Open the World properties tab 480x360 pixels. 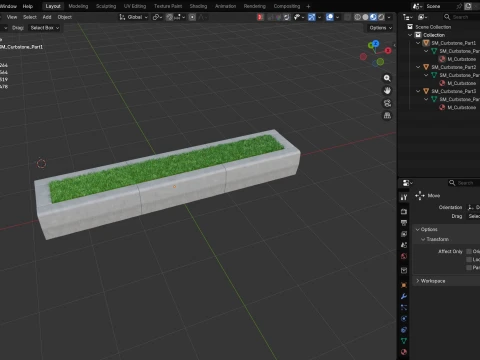(x=404, y=256)
